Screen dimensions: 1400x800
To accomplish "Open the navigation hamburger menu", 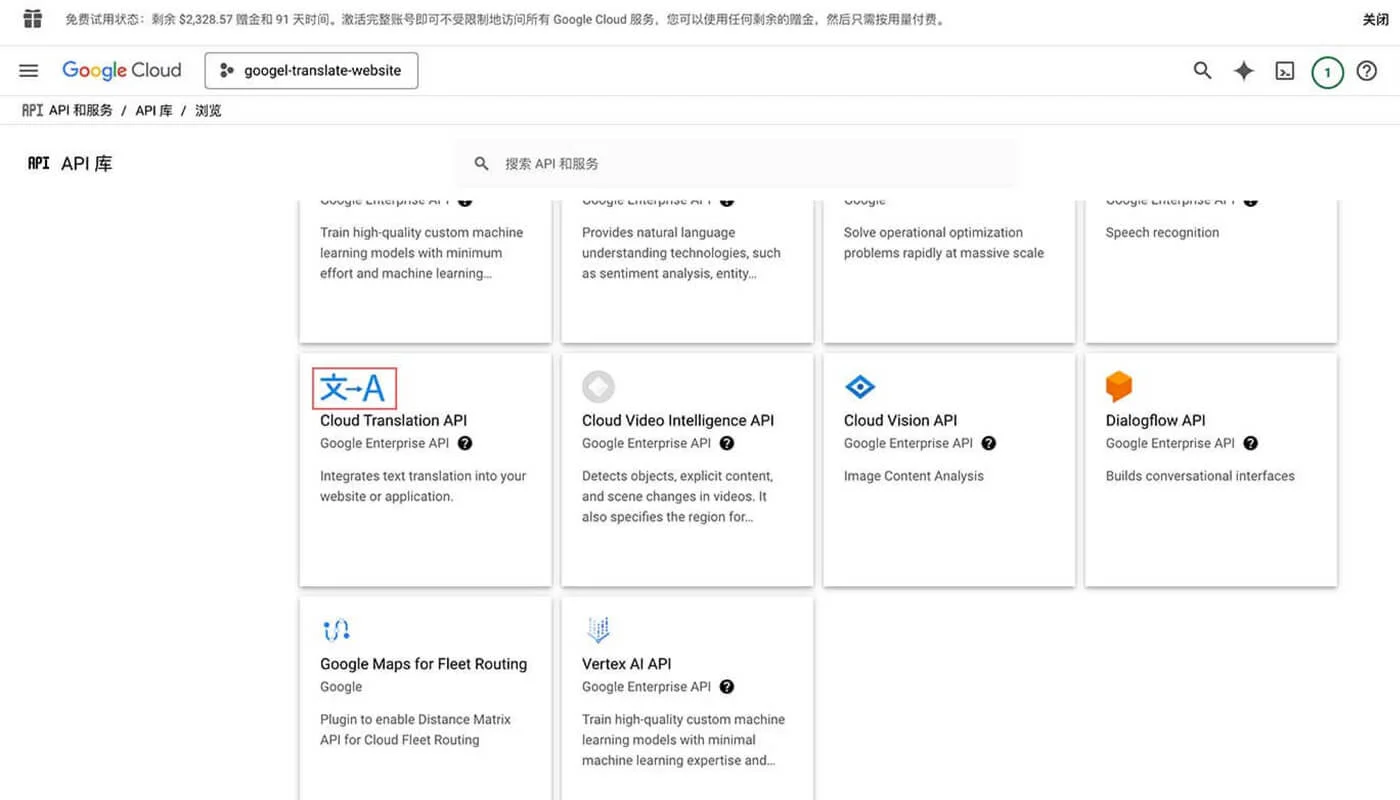I will tap(28, 70).
